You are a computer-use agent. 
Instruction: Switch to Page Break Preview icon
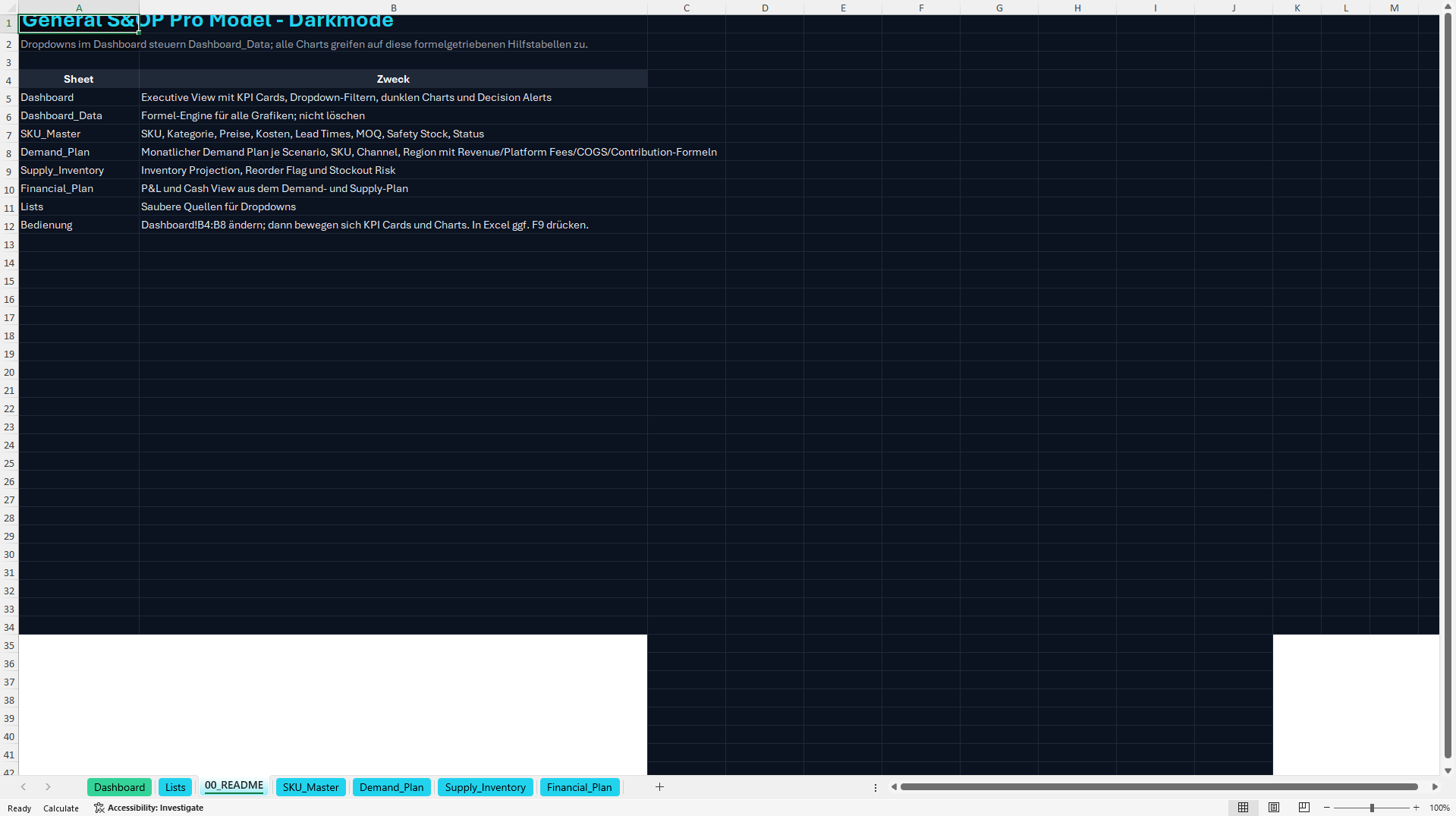click(1304, 808)
